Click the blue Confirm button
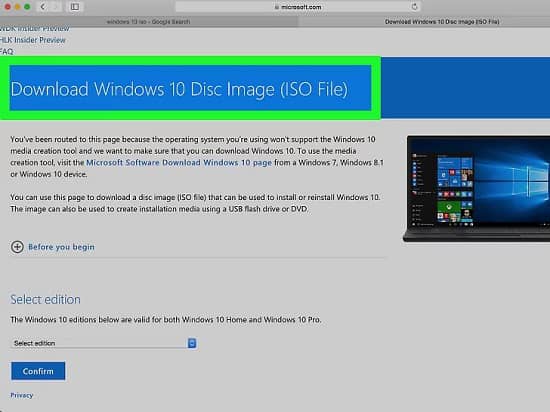The width and height of the screenshot is (550, 412). point(38,371)
